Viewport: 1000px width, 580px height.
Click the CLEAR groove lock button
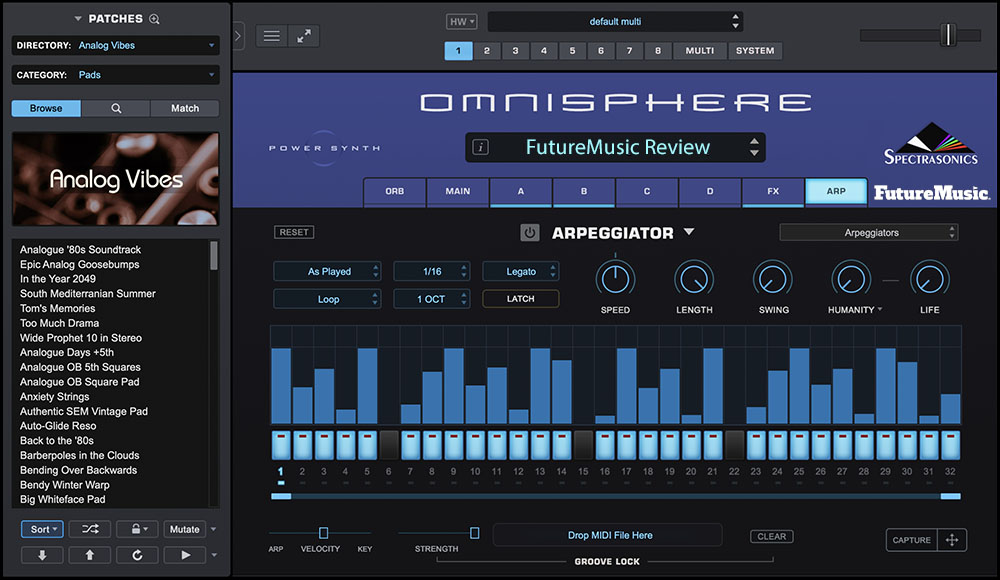[x=772, y=537]
